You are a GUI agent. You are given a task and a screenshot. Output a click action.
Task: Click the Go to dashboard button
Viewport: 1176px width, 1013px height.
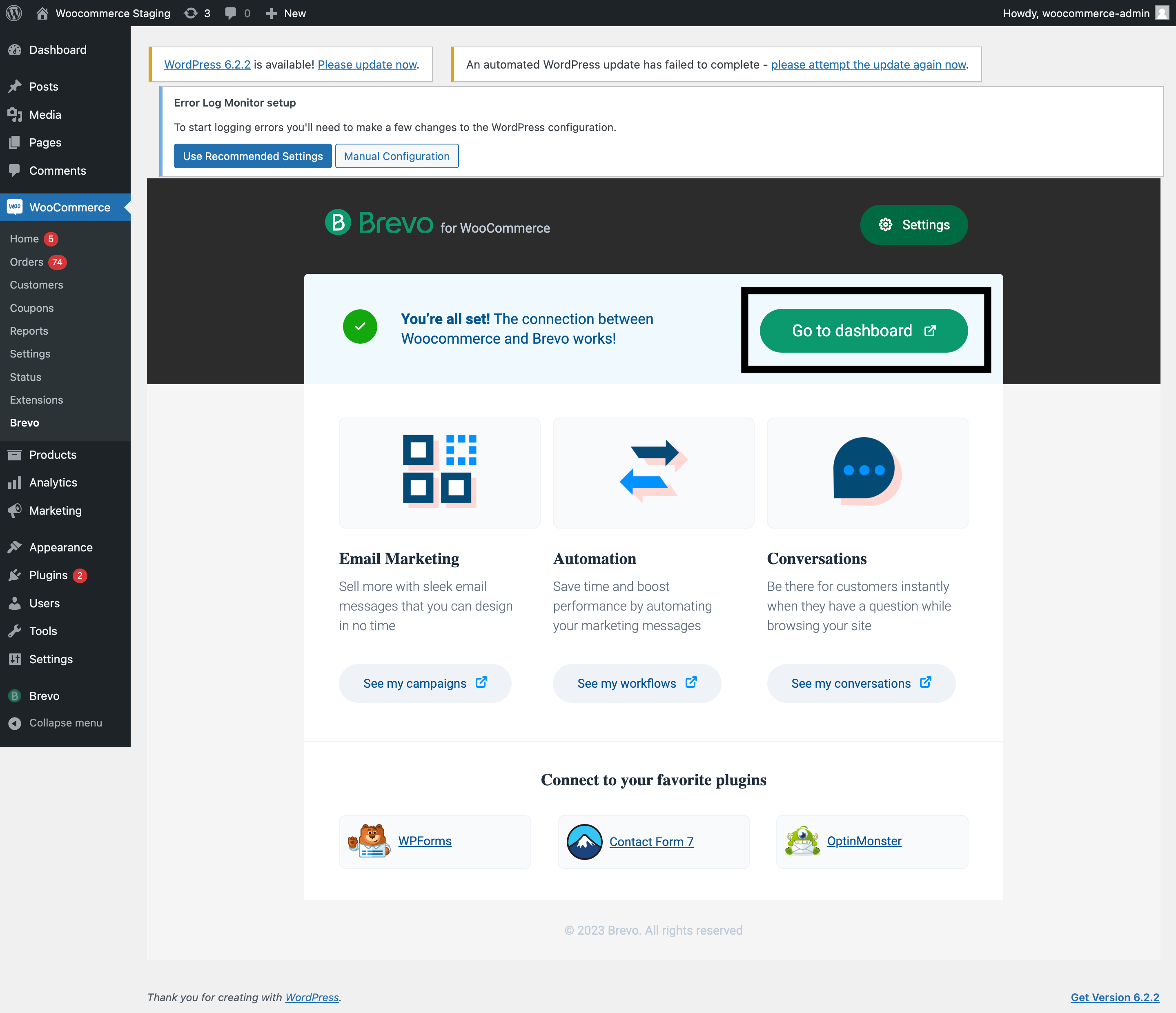[863, 330]
